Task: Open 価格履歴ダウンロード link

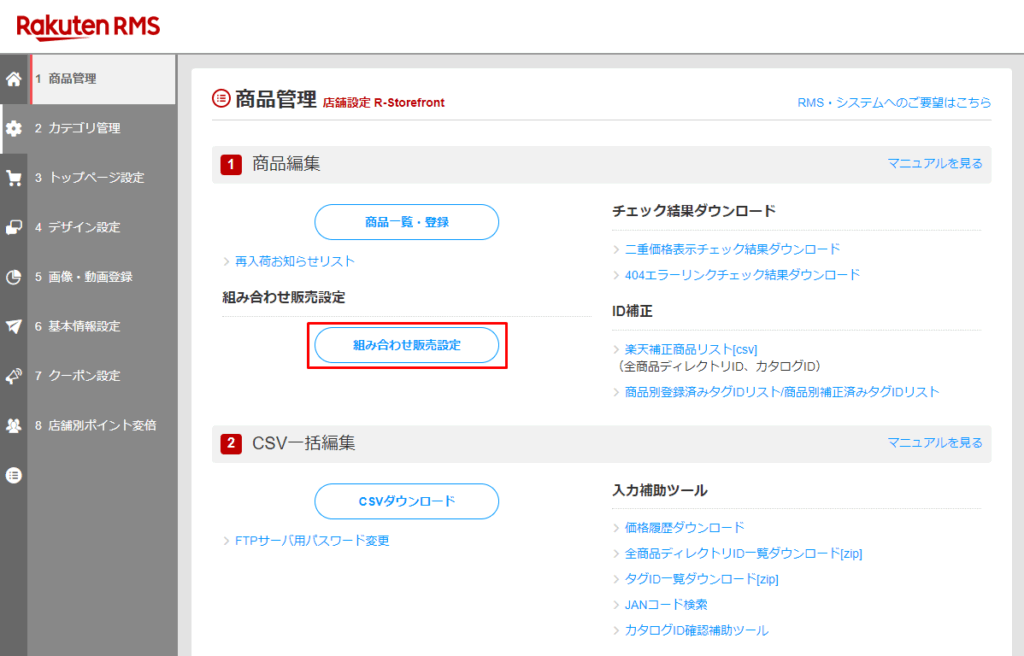Action: (684, 528)
